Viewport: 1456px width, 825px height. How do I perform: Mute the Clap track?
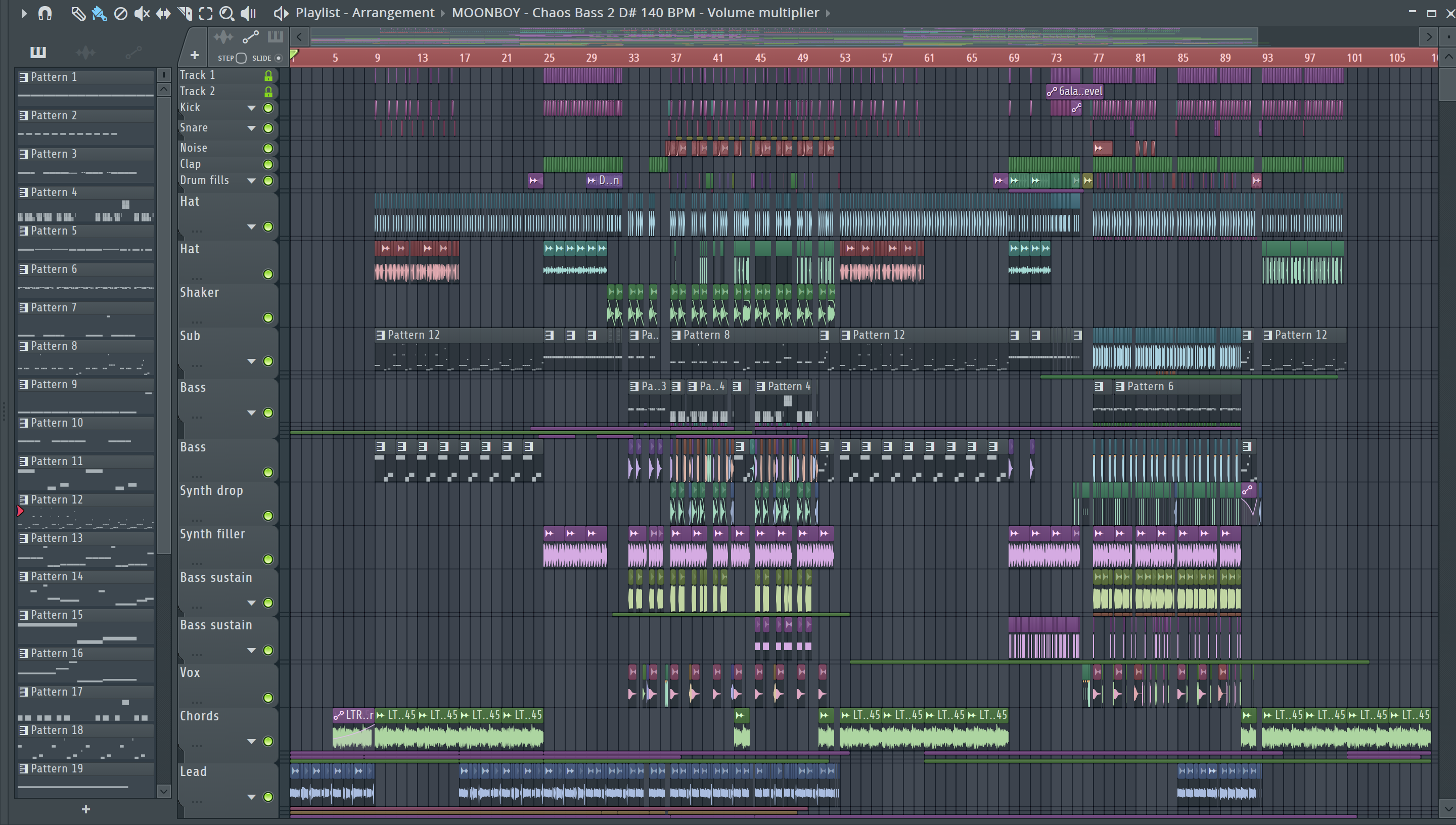pyautogui.click(x=268, y=165)
